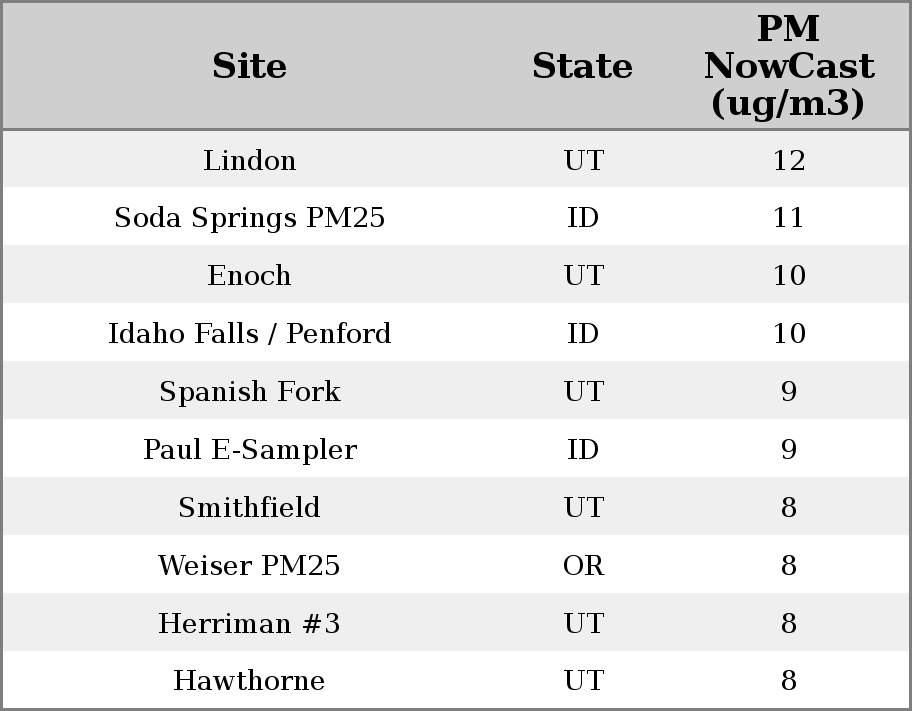Select the ID state cell for Soda Springs
The width and height of the screenshot is (912, 711).
tap(583, 218)
